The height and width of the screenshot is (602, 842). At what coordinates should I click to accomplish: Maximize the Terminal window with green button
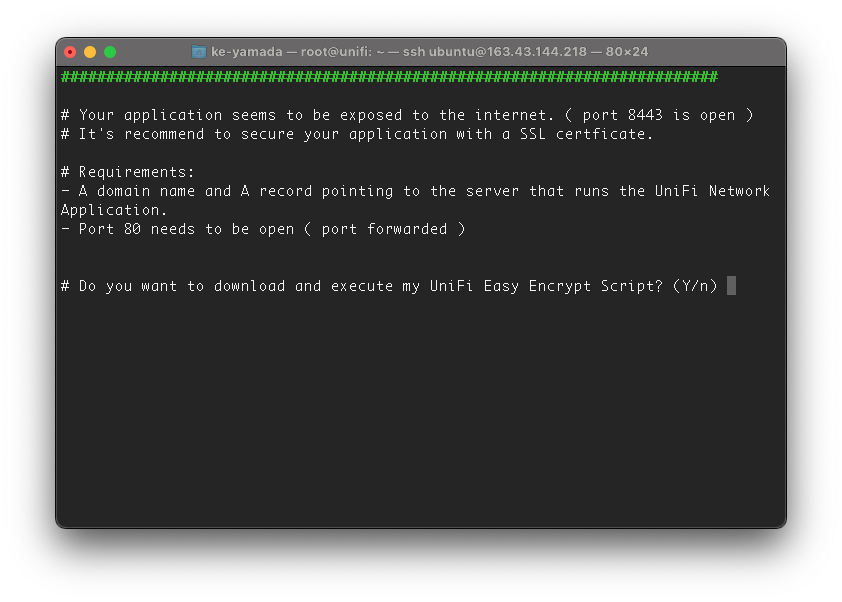(110, 52)
